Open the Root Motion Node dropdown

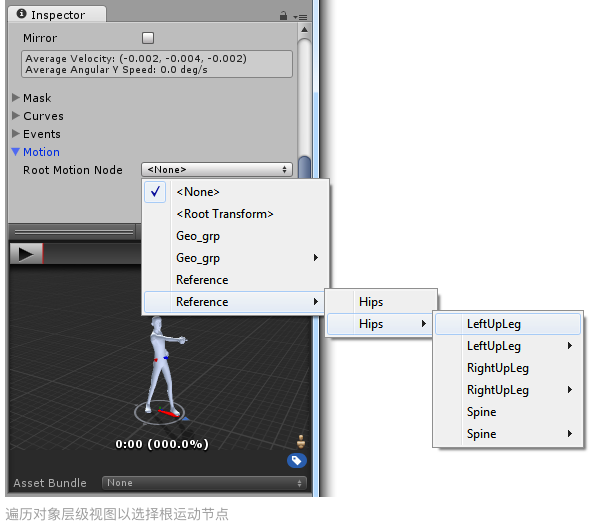[217, 170]
